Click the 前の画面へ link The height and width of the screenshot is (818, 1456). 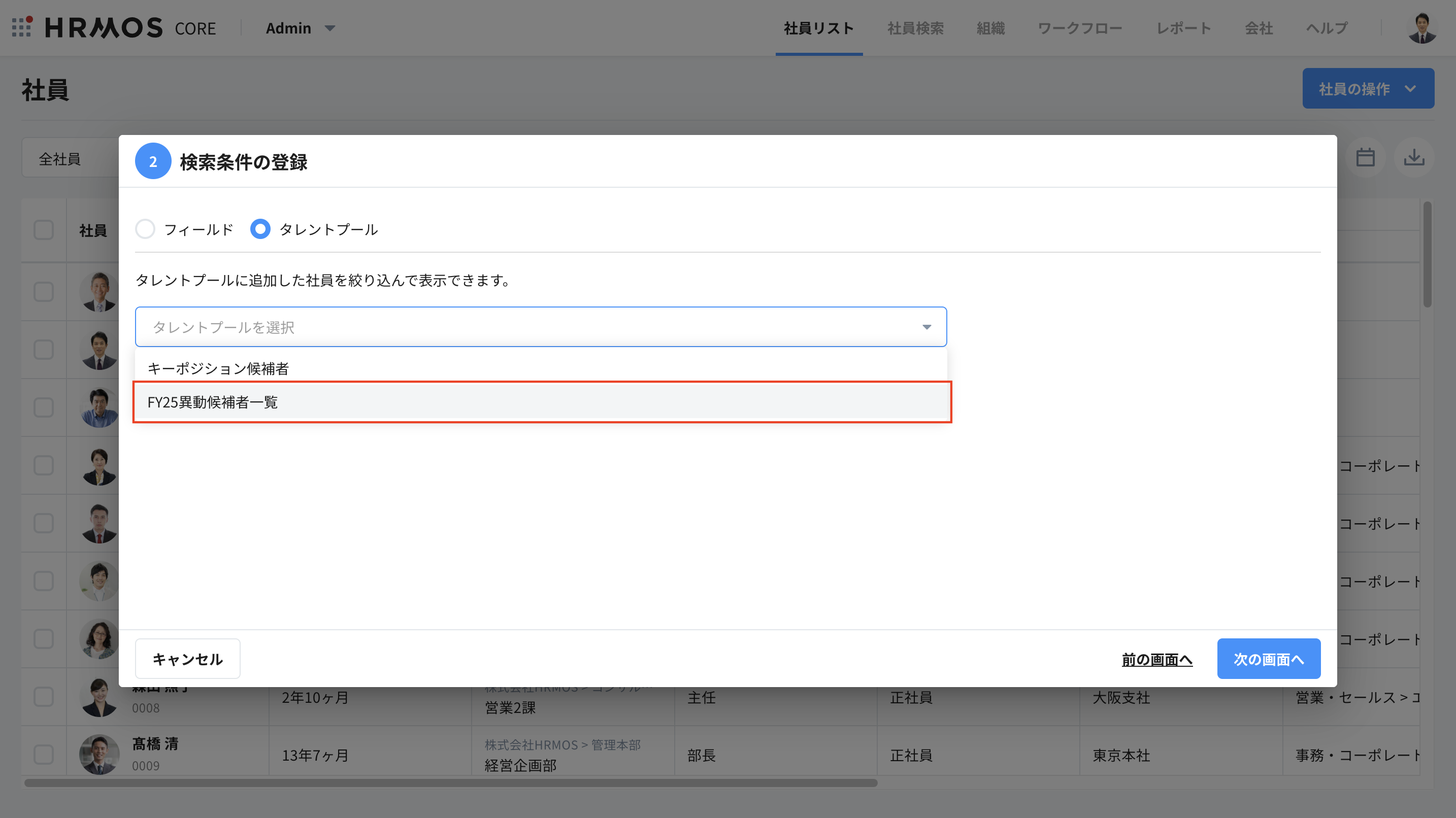click(1156, 659)
